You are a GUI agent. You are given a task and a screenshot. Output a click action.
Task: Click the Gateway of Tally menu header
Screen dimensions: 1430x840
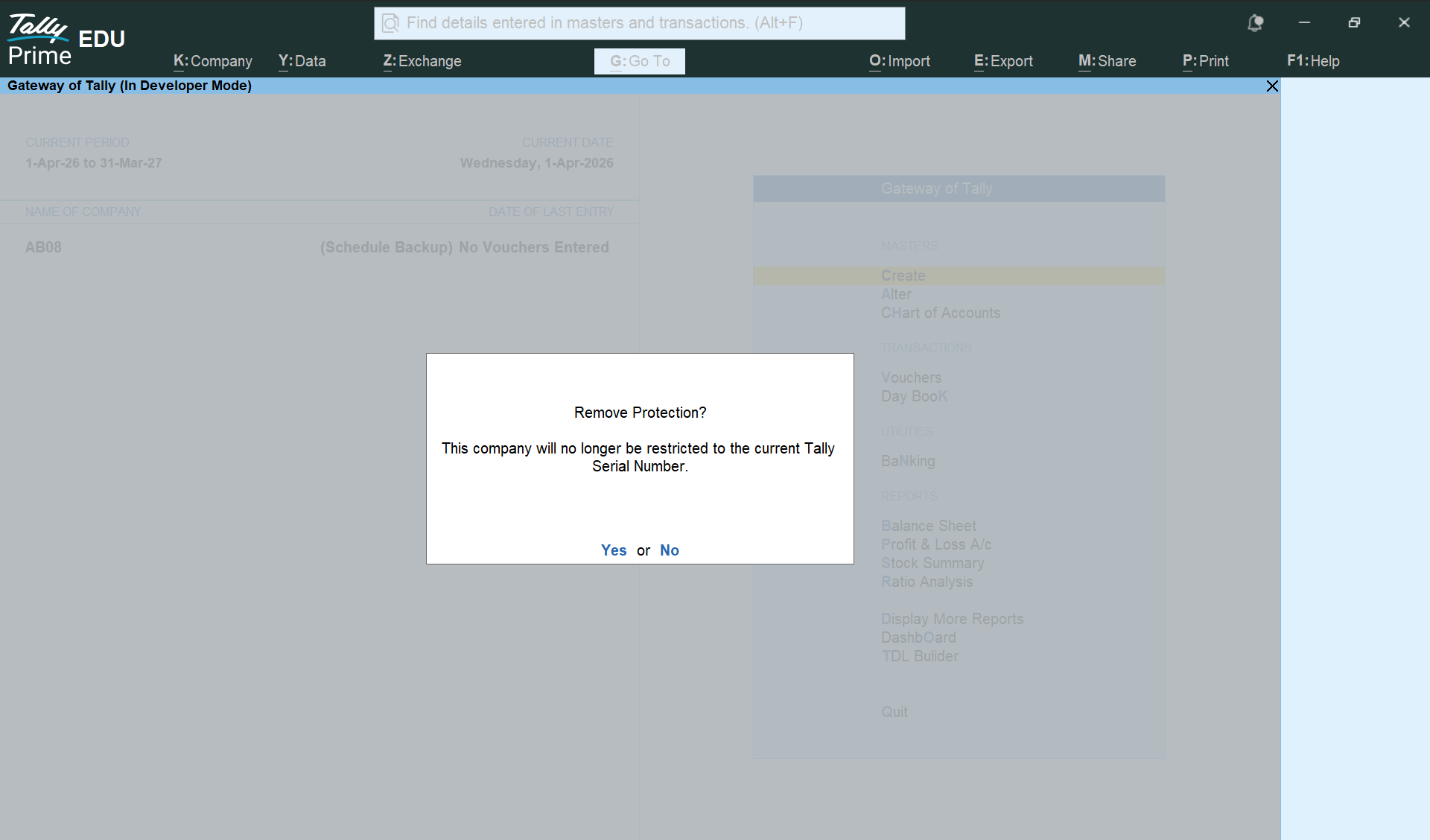[959, 188]
